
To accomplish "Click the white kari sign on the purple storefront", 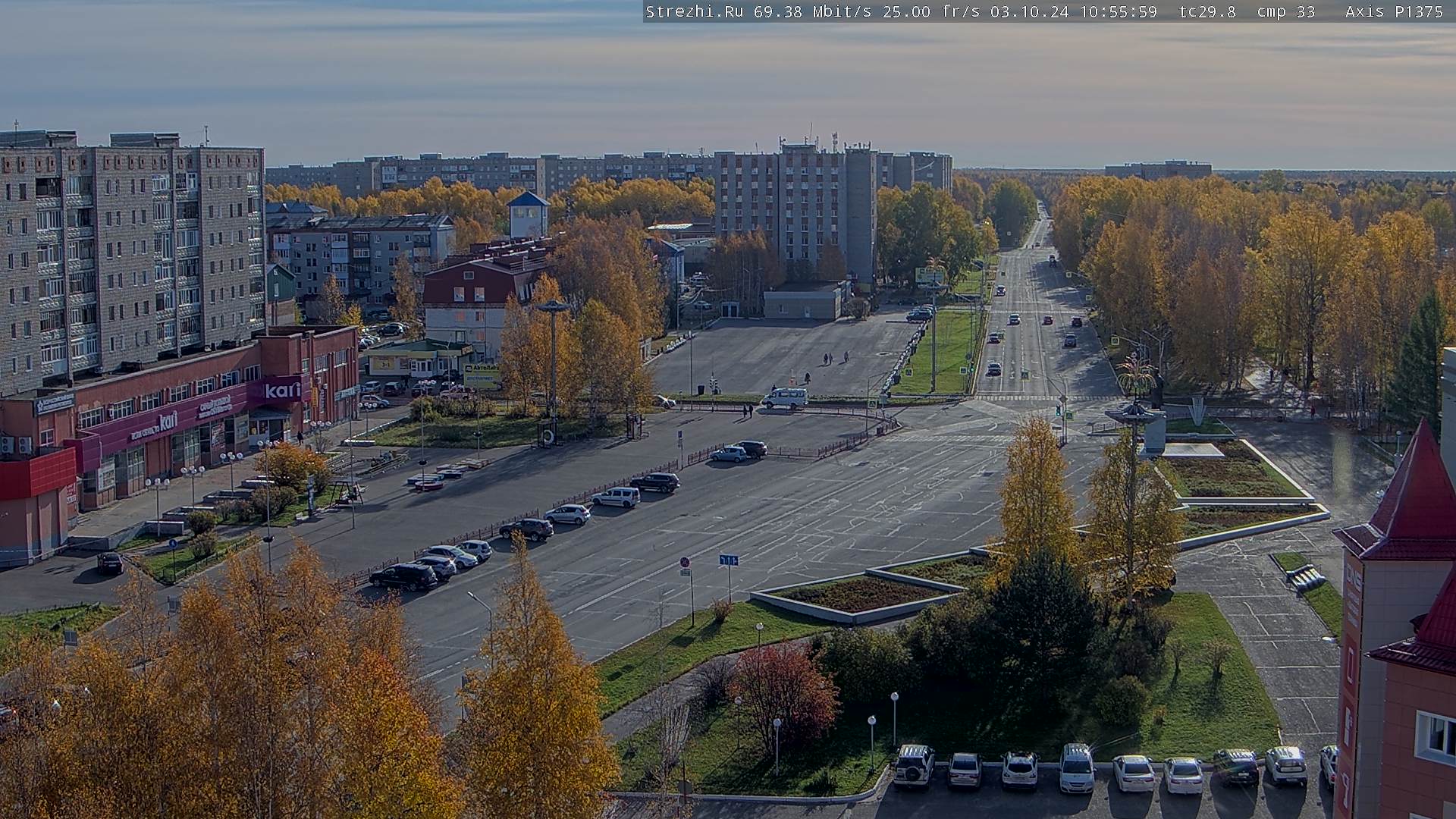I will (282, 391).
